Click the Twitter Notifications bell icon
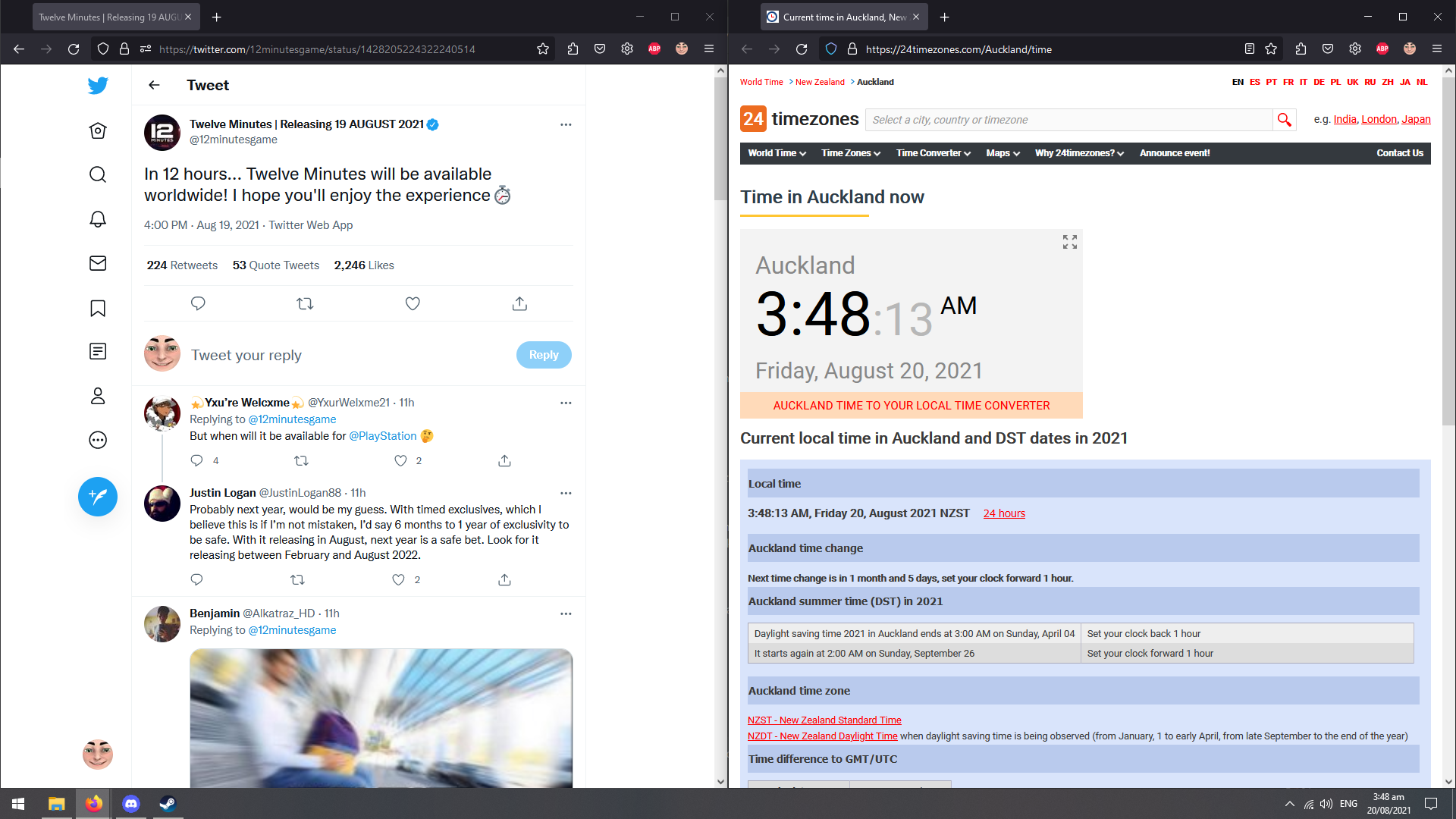The height and width of the screenshot is (819, 1456). tap(98, 219)
